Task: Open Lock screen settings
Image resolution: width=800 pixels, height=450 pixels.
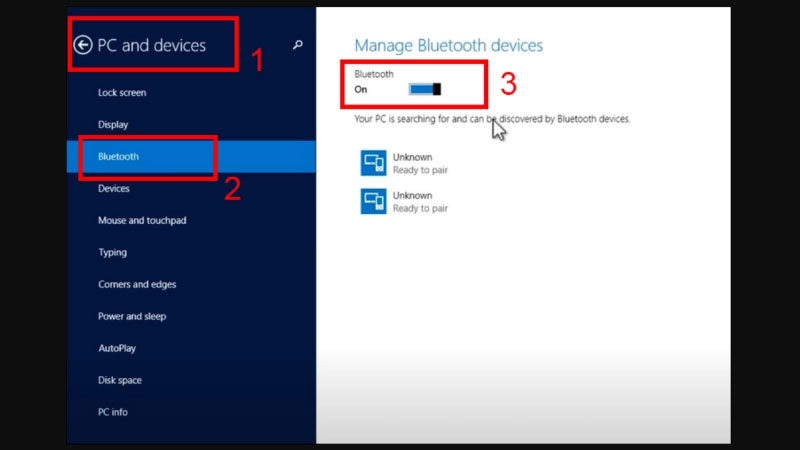Action: tap(122, 93)
